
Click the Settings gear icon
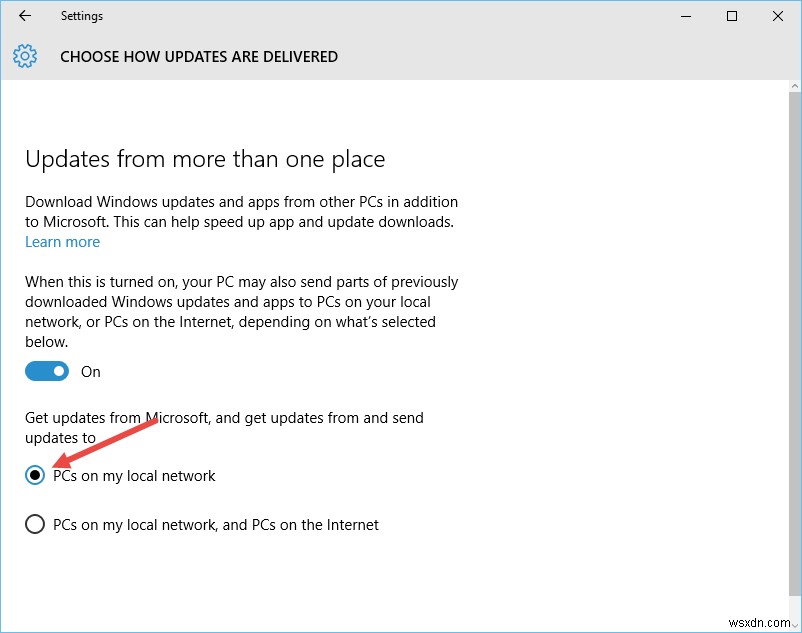[x=25, y=56]
